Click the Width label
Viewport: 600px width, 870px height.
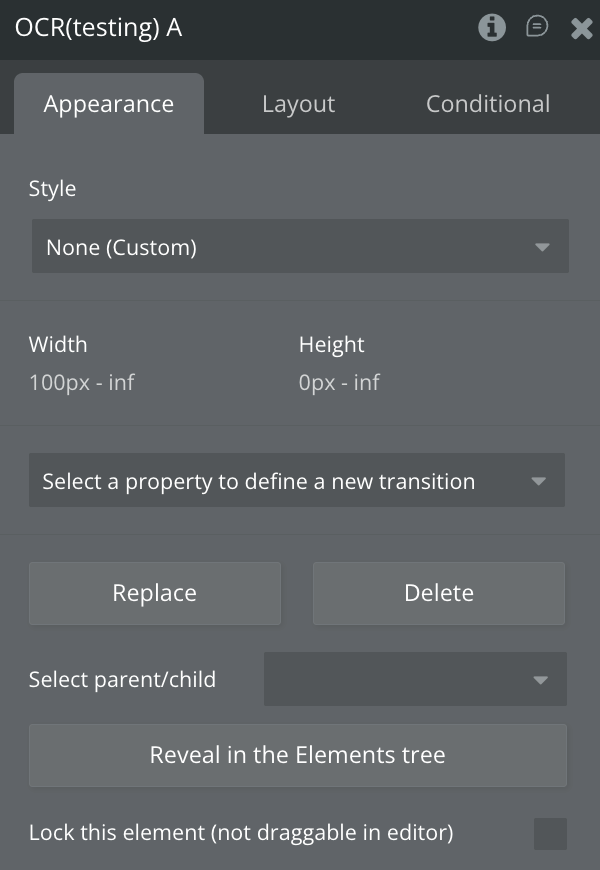tap(58, 345)
